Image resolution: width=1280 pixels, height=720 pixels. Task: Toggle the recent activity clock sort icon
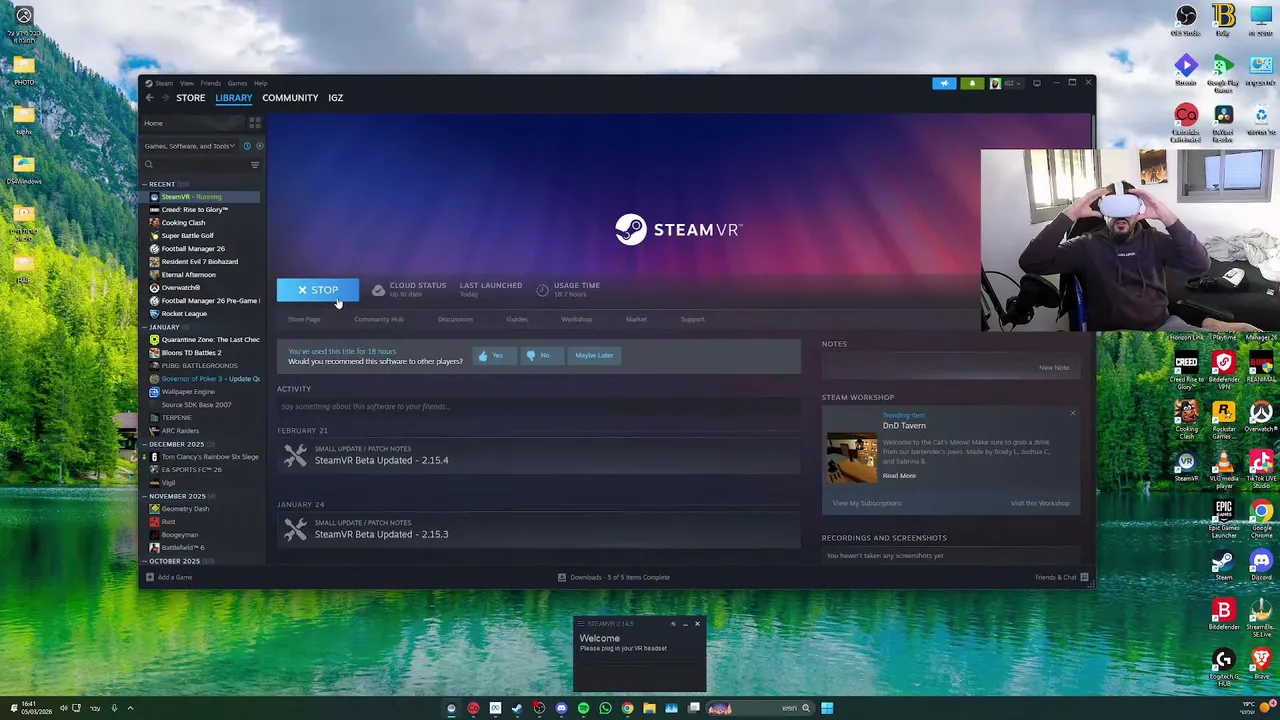click(247, 146)
